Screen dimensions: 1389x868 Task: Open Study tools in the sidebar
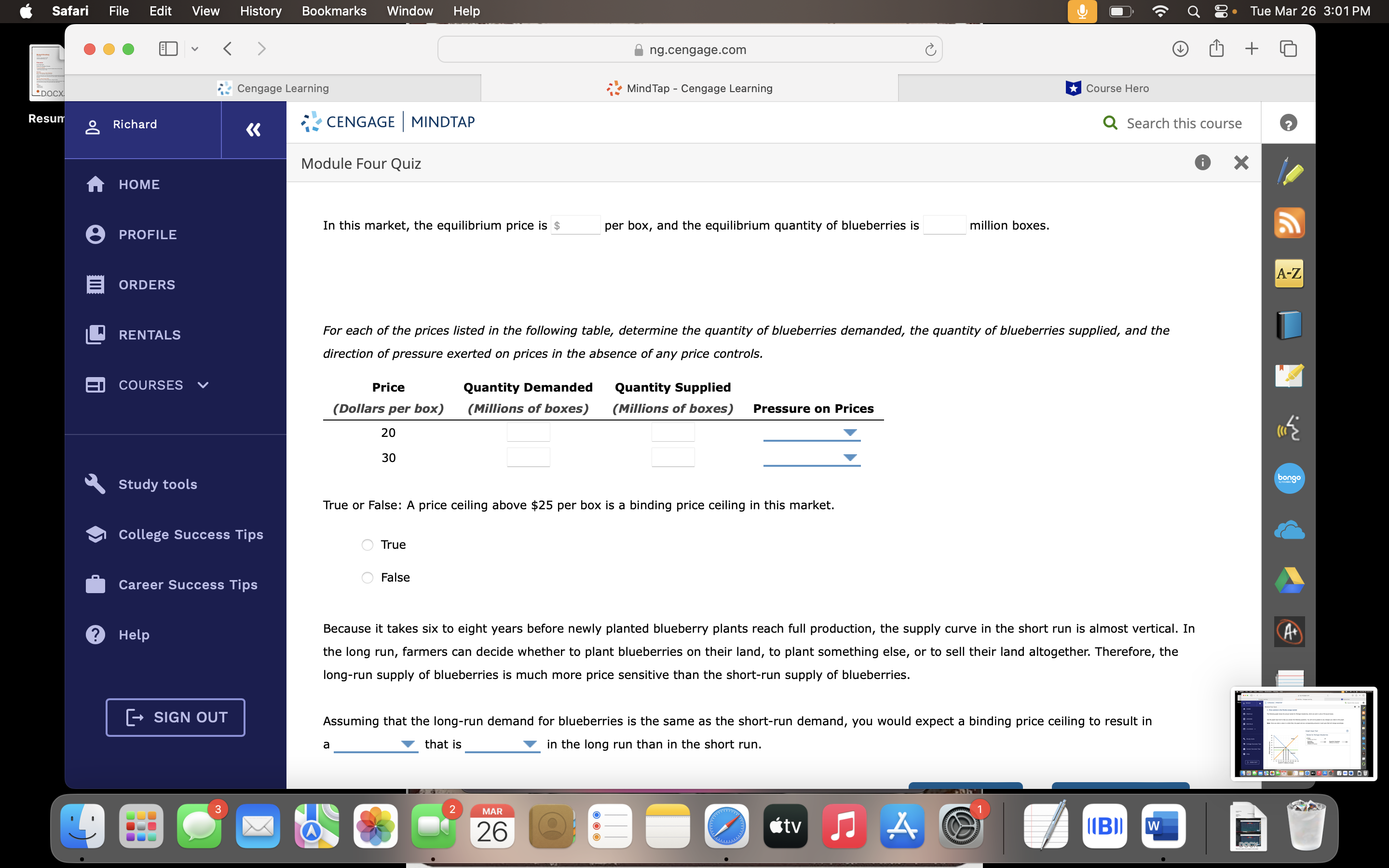click(157, 484)
